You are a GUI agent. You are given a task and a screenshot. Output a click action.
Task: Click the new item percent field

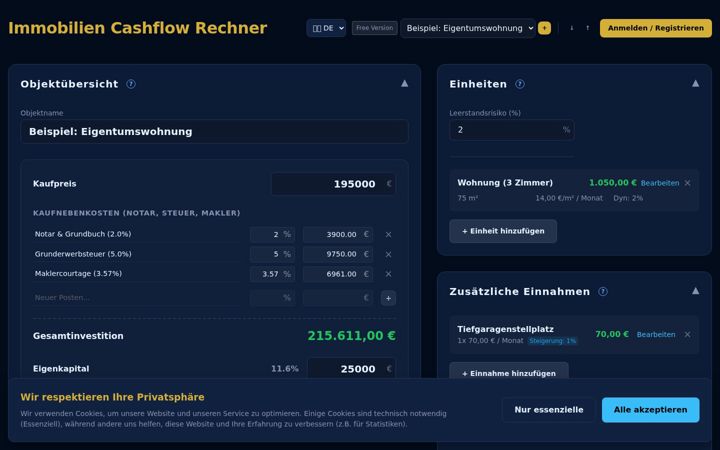click(272, 298)
